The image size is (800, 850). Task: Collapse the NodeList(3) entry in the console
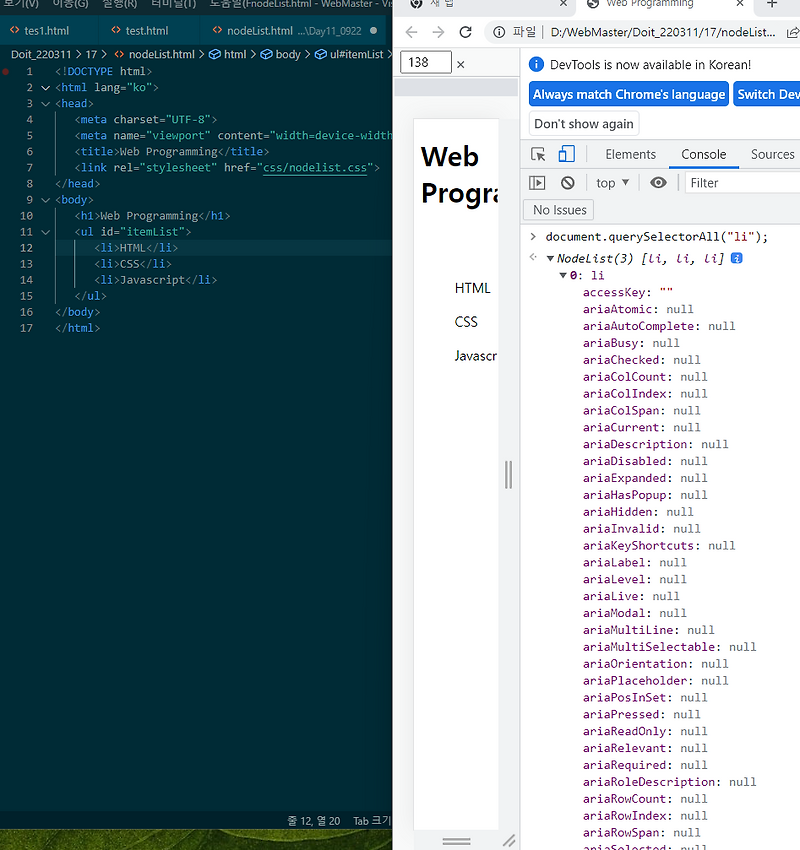(550, 258)
